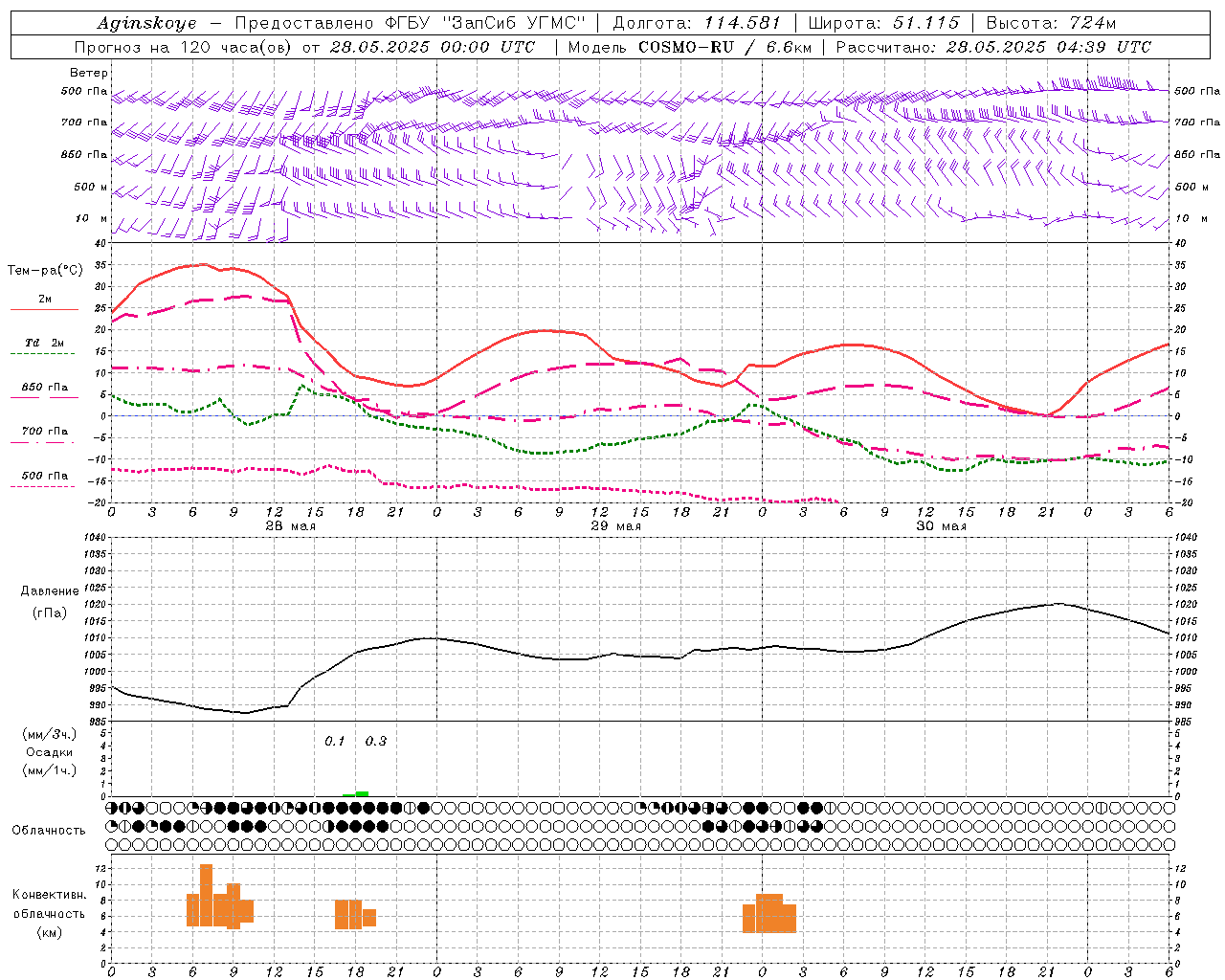
Task: Click the 0.3 precipitation amount value
Action: tap(376, 741)
